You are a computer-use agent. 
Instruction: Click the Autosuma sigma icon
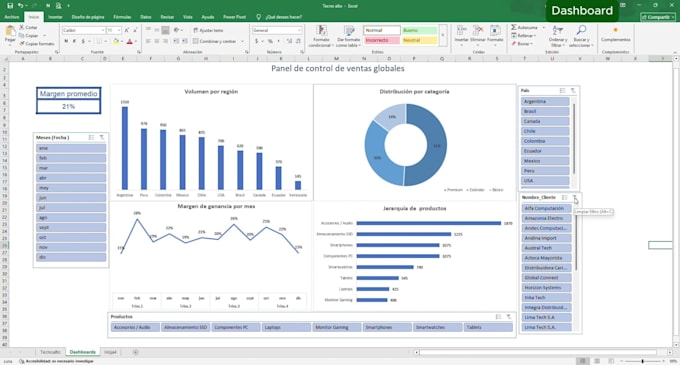514,27
